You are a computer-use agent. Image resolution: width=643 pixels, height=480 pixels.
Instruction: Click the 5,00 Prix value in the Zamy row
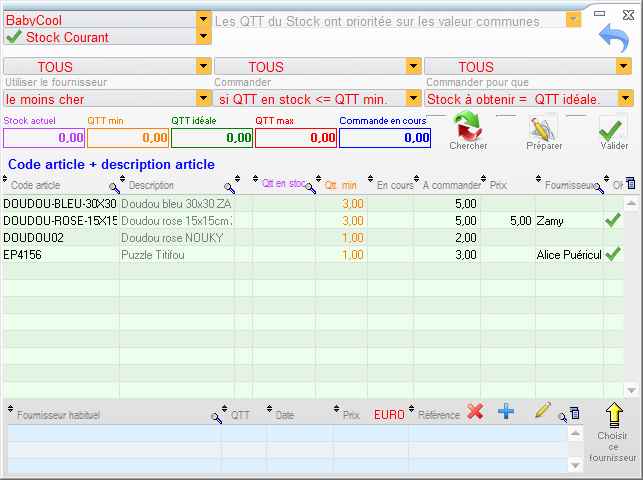pos(520,221)
